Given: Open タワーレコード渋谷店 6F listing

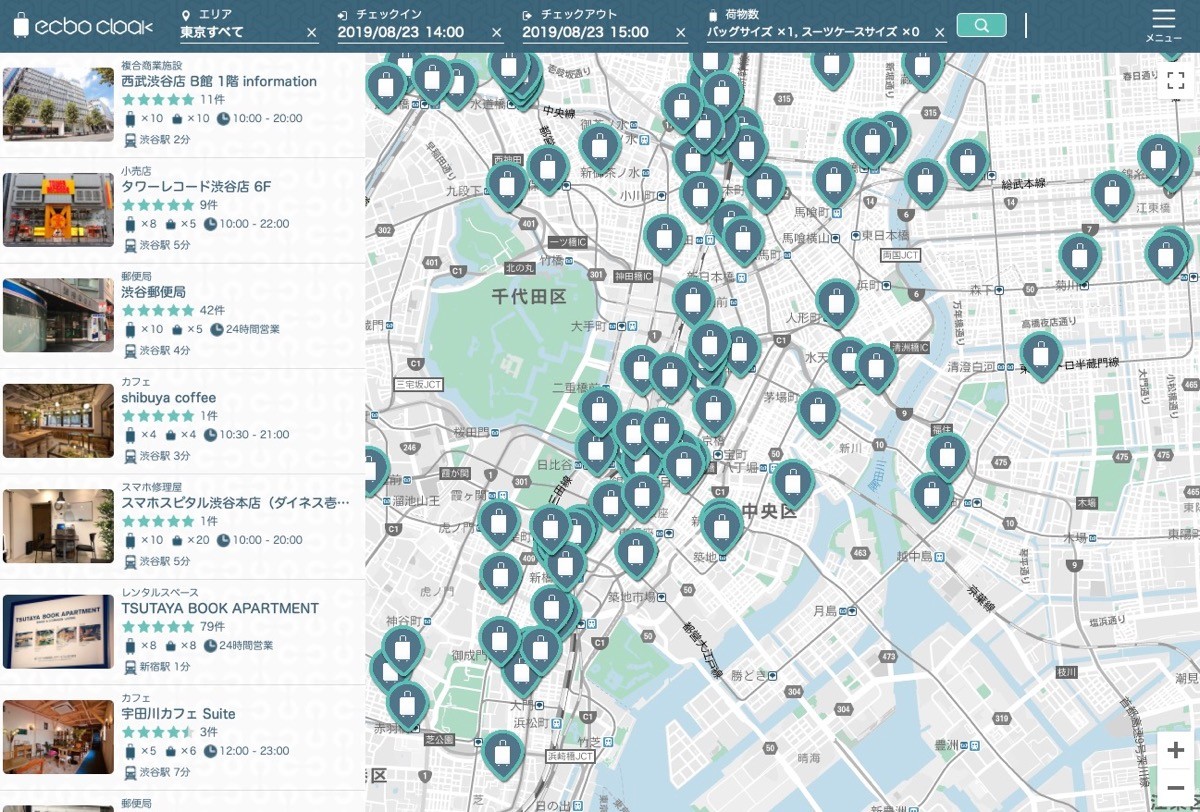Looking at the screenshot, I should click(196, 187).
